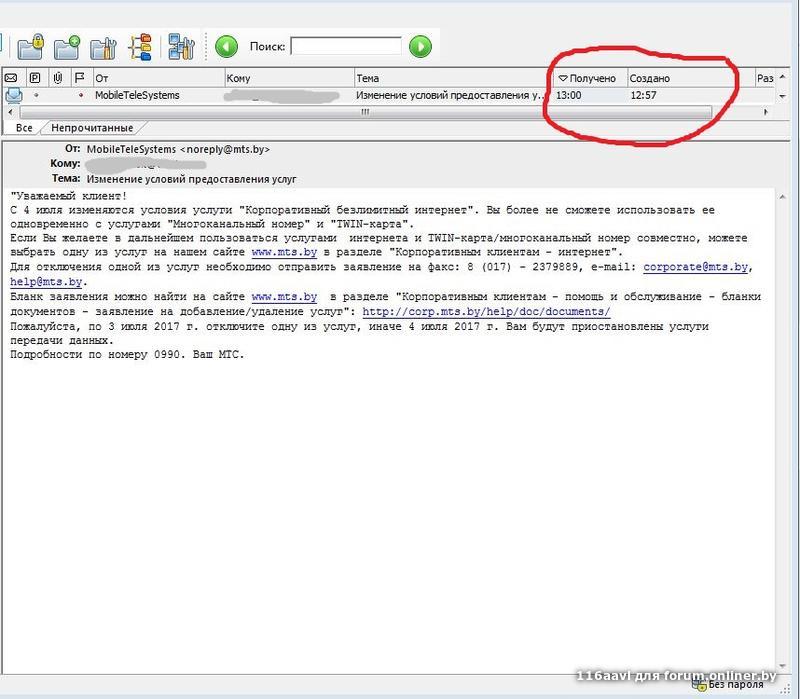Click the message status icon of MobileTeleSystems row
This screenshot has width=800, height=699.
13,95
